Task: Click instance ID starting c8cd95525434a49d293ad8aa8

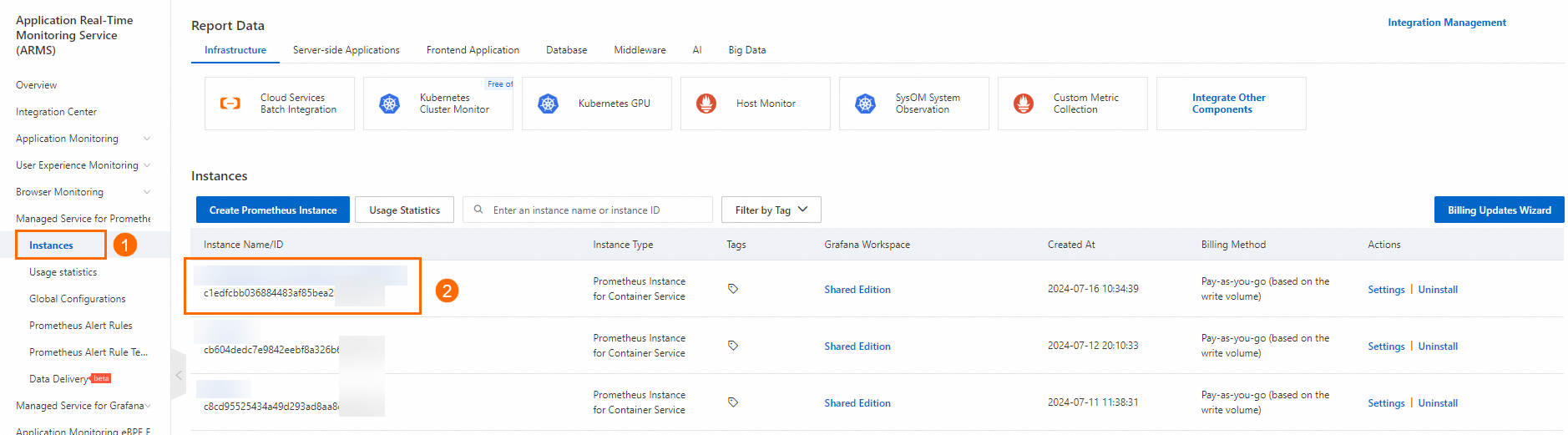Action: [271, 407]
